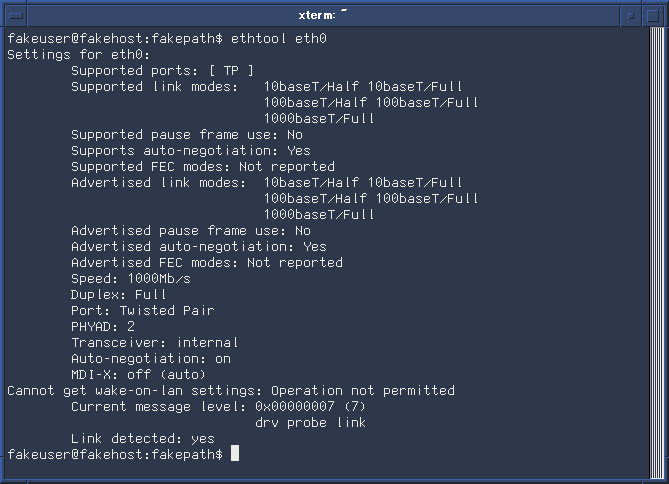Click the 'Port: Twisted Pair' line
This screenshot has width=669, height=484.
[143, 310]
